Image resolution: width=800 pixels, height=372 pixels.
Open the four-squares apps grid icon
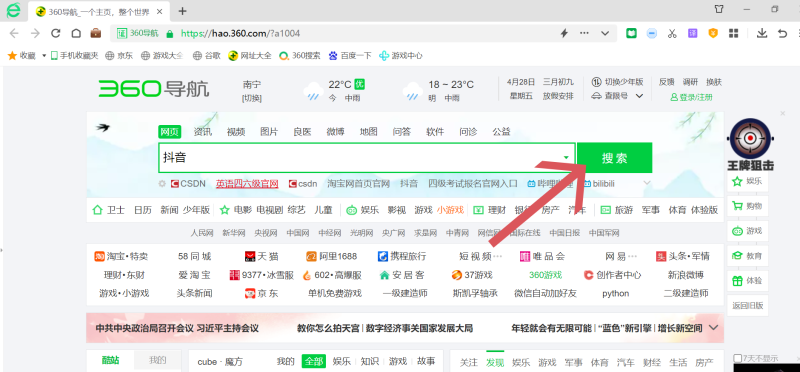pos(734,34)
